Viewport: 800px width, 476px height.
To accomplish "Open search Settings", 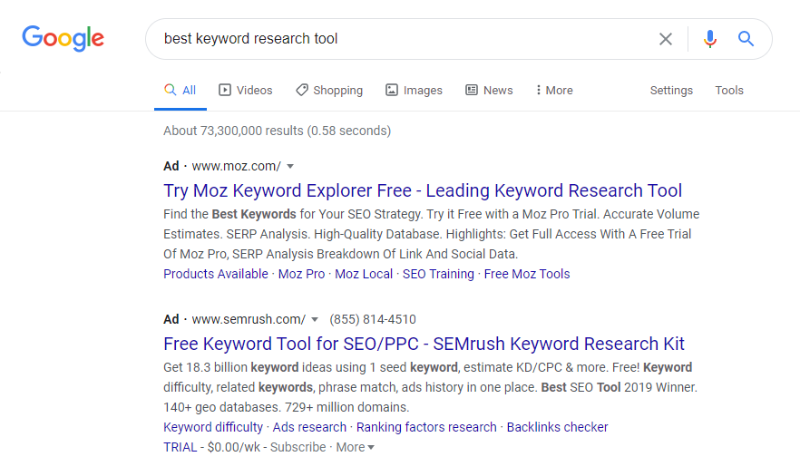I will pyautogui.click(x=671, y=90).
